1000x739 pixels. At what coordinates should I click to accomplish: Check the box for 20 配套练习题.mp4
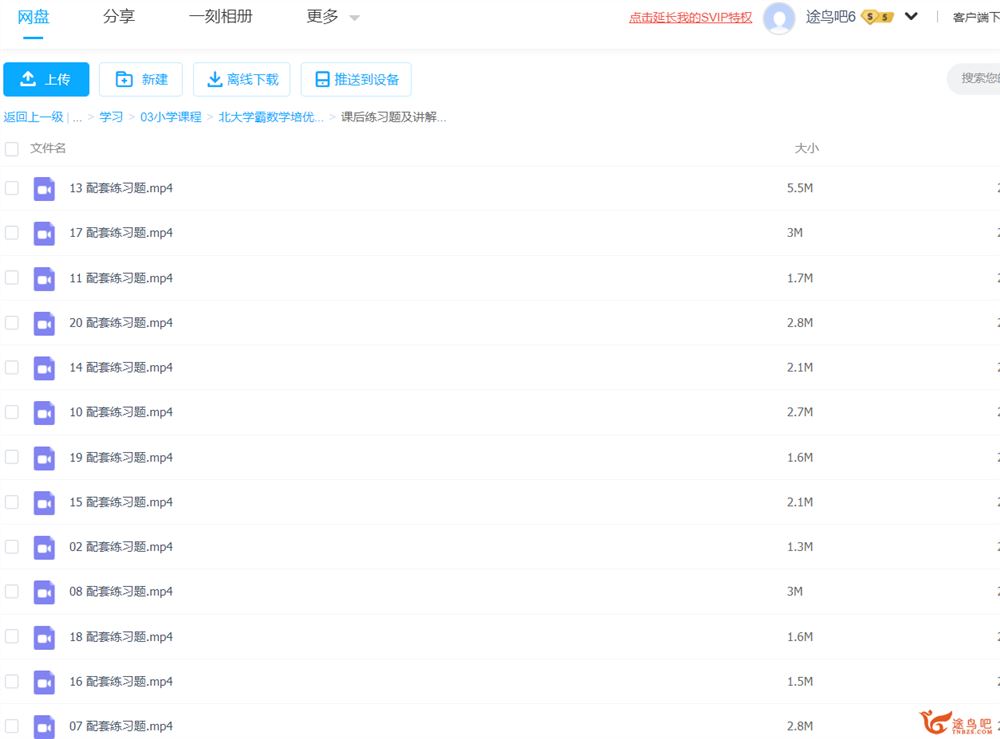click(x=11, y=323)
